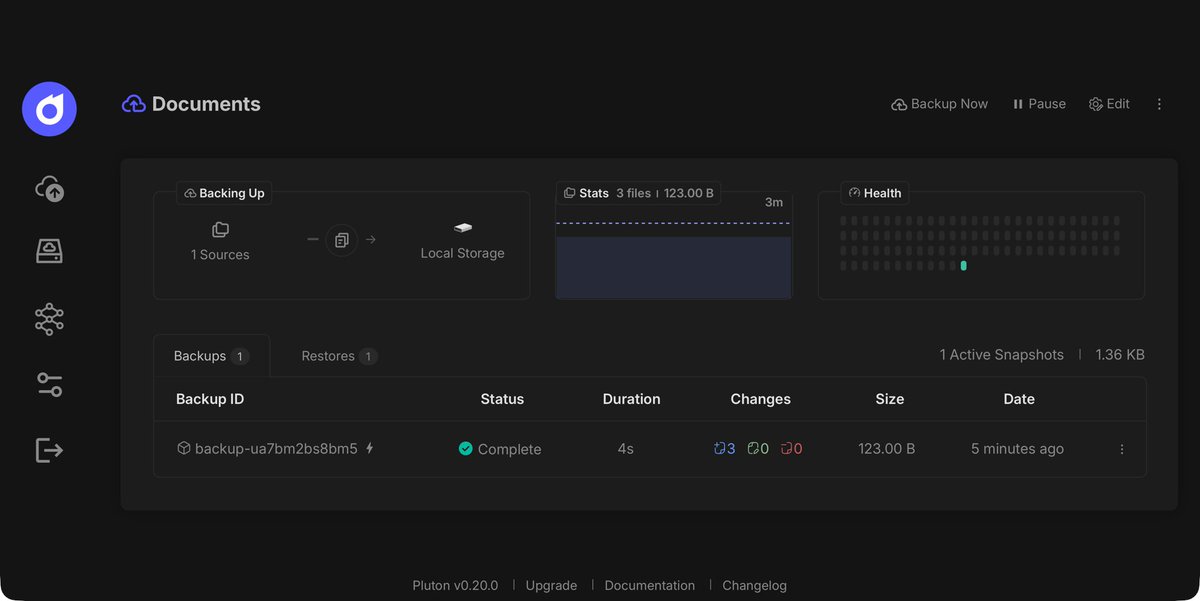Click the Backup Now button
Screen dimensions: 1200x601
(x=939, y=104)
